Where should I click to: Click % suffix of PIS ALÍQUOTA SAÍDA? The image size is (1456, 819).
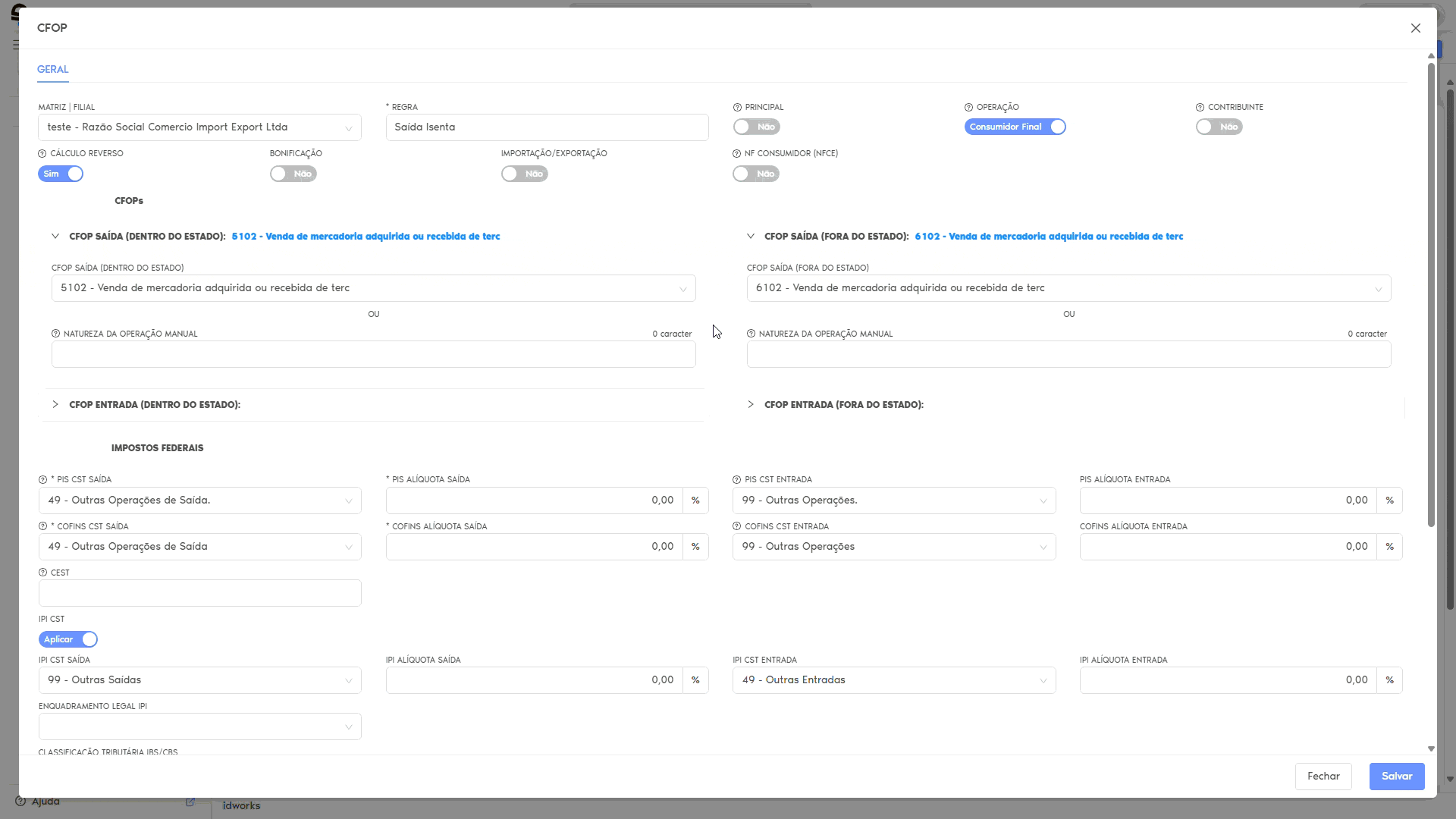[x=695, y=500]
